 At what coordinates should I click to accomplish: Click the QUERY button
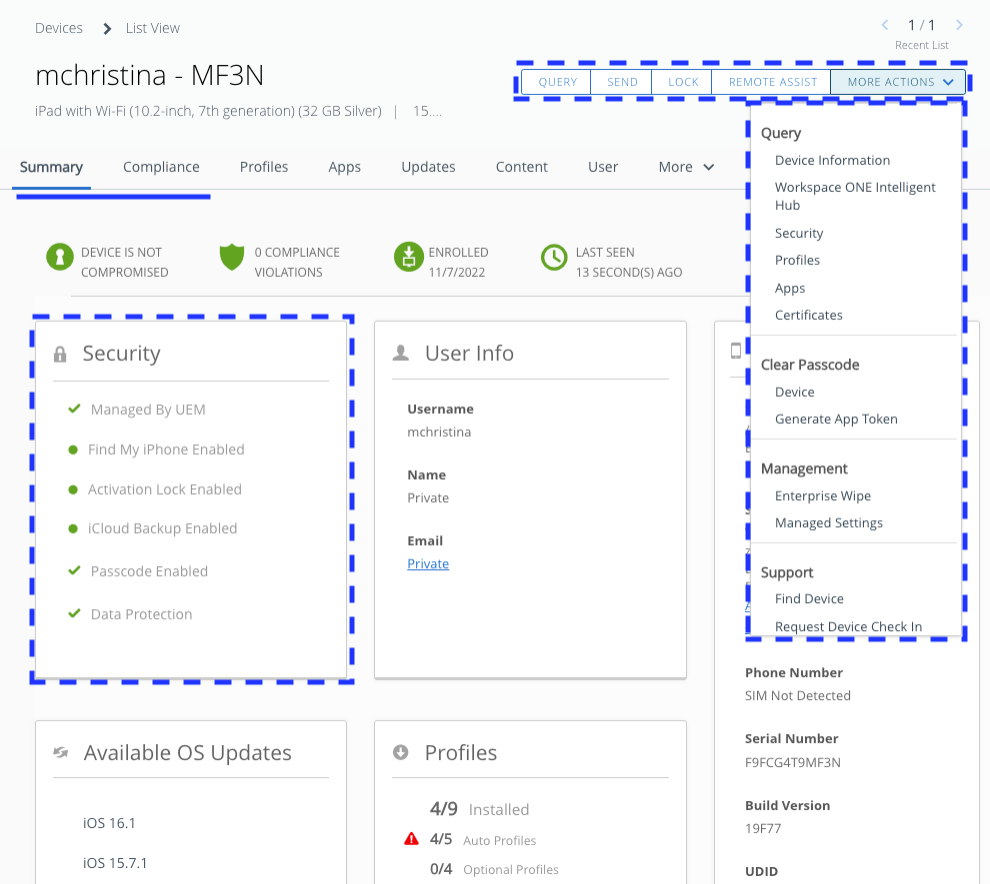coord(556,81)
